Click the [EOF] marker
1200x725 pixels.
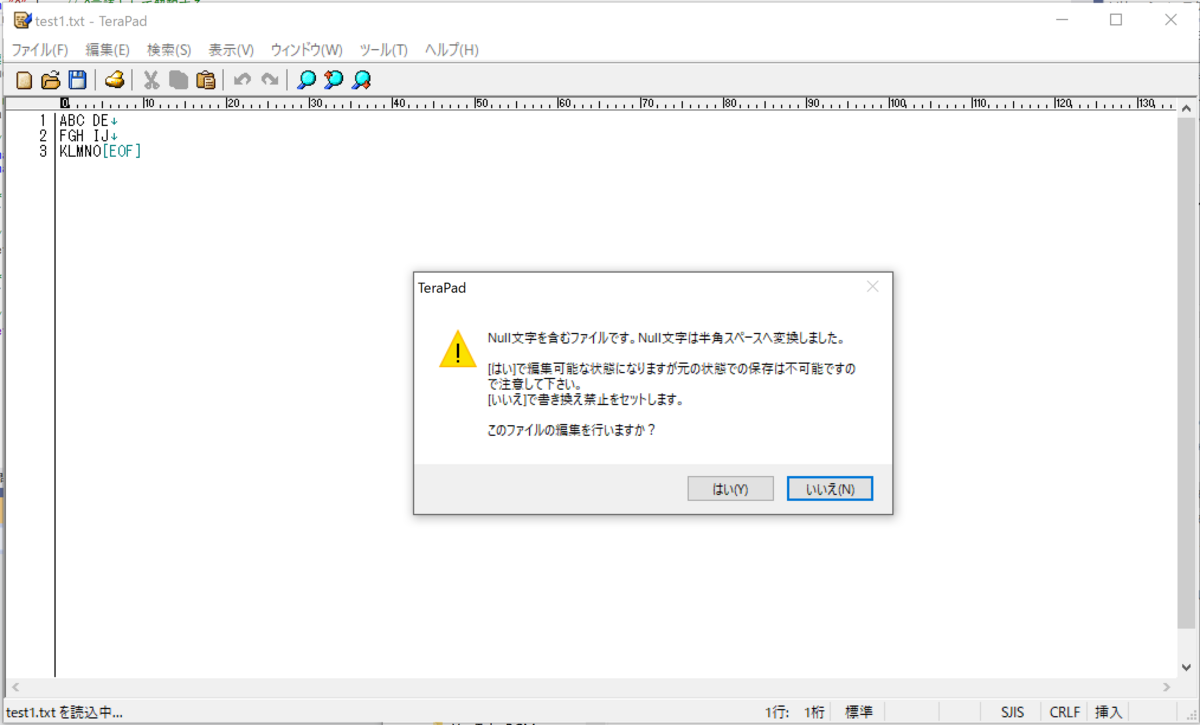coord(121,151)
